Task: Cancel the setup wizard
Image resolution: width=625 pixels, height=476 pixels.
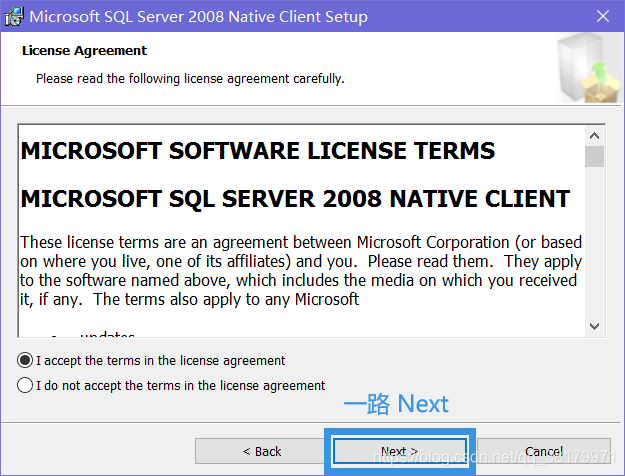Action: [x=544, y=451]
